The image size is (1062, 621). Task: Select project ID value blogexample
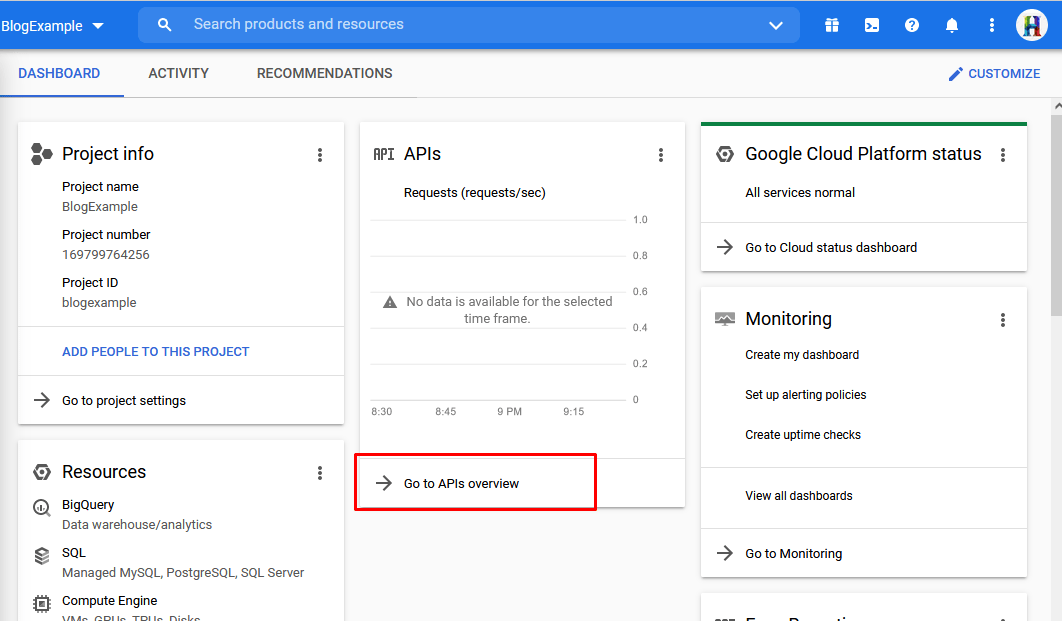tap(99, 303)
